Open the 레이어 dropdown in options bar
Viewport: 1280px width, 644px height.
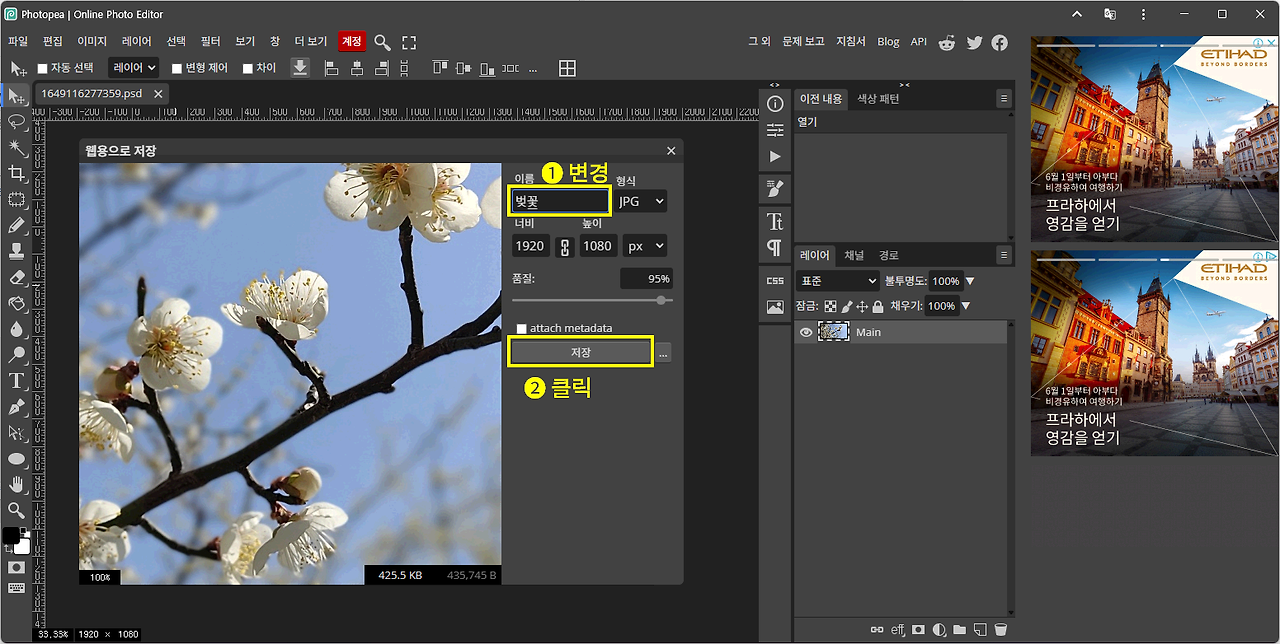[135, 67]
